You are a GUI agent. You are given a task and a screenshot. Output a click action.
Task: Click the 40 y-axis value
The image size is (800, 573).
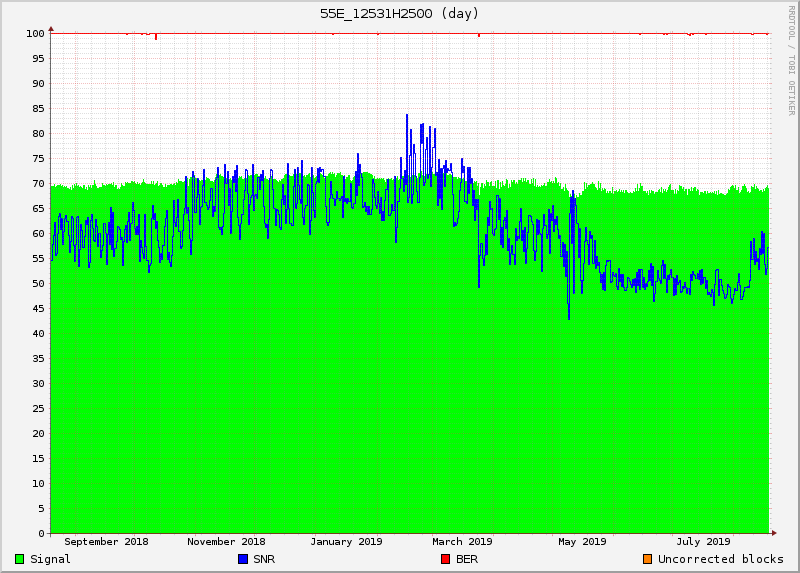coord(38,334)
